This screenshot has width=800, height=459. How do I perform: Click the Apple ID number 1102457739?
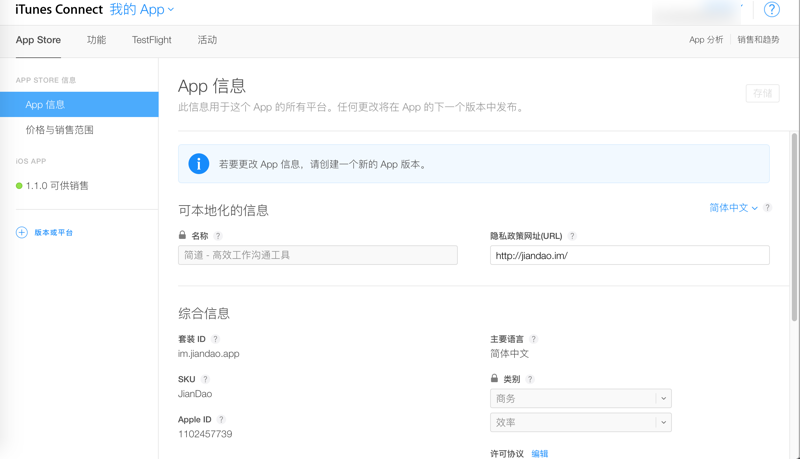pos(205,434)
